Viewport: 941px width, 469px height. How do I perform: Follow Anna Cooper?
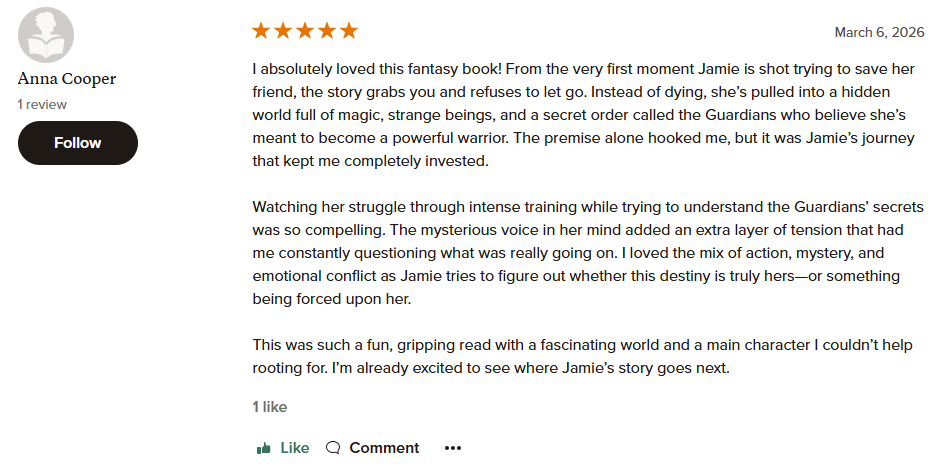78,143
